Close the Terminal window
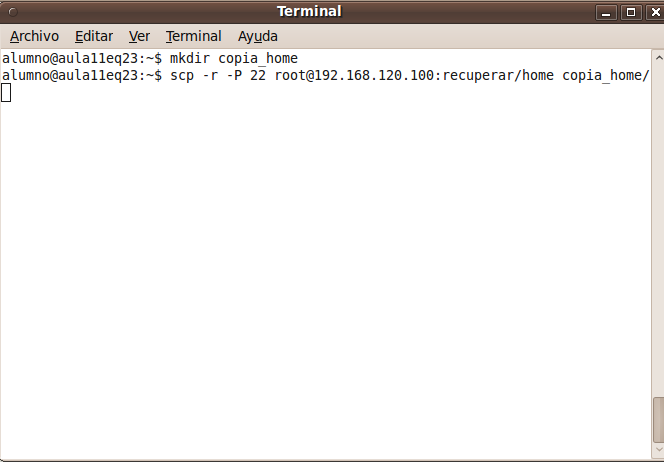The image size is (664, 462). tap(655, 12)
